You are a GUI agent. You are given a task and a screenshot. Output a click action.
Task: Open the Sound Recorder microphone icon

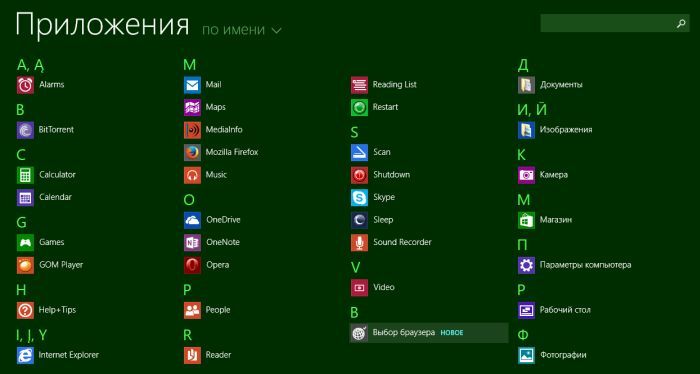point(359,242)
